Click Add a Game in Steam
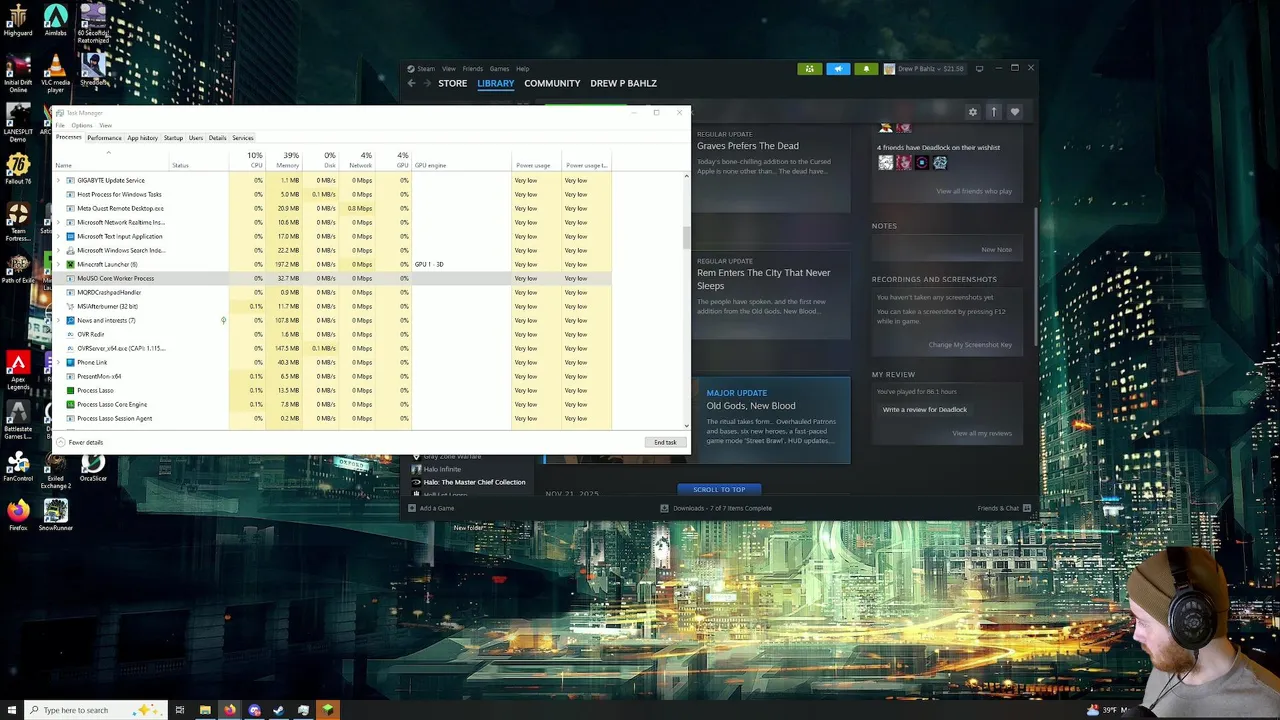 pos(431,508)
